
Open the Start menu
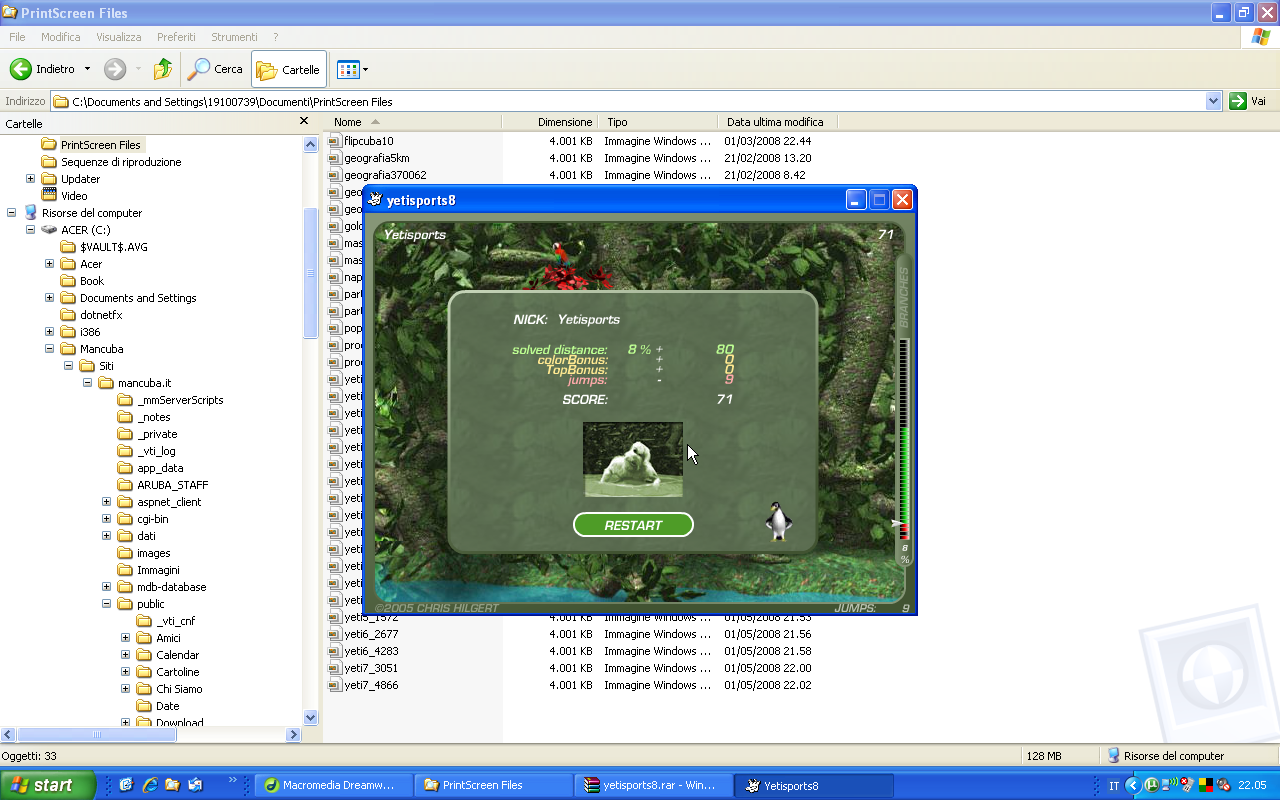(48, 785)
